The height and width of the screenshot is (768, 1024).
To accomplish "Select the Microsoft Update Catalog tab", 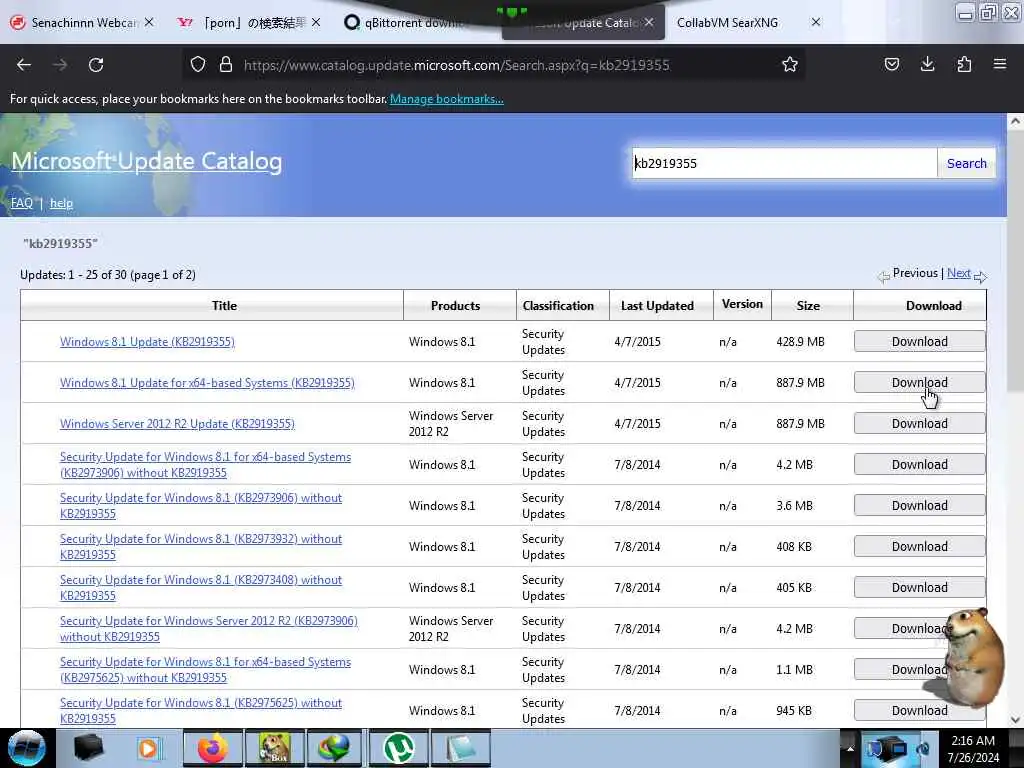I will point(583,23).
